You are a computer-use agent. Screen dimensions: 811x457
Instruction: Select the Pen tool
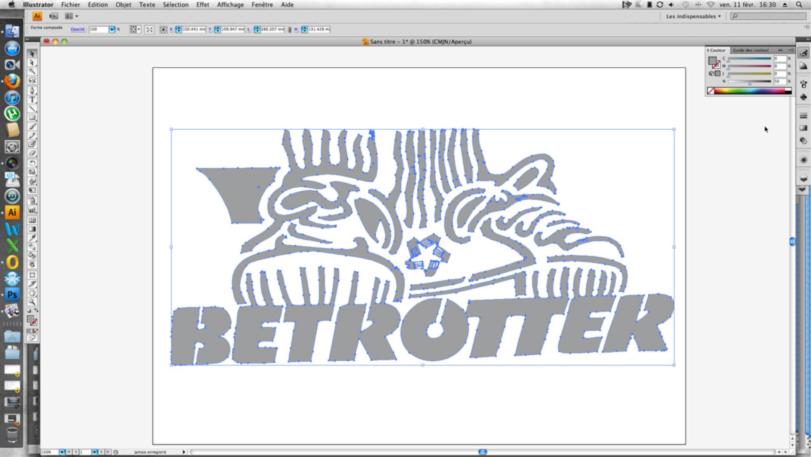coord(32,90)
